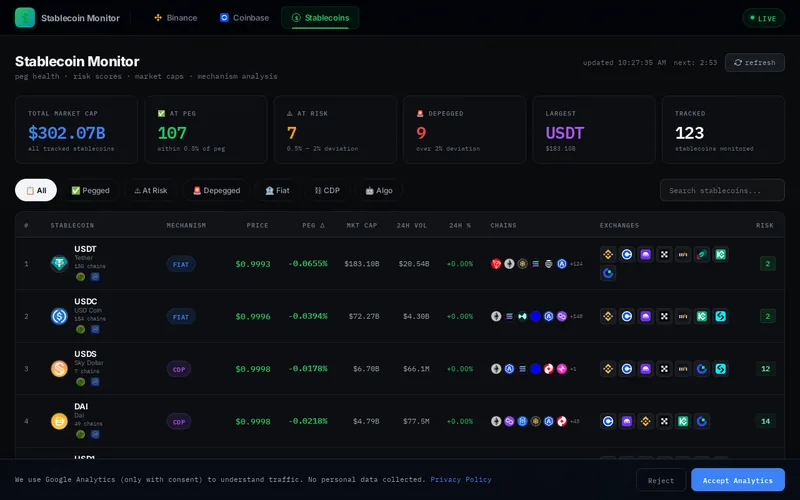Screen dimensions: 800x500
Task: Click the USDC coin logo
Action: [59, 316]
